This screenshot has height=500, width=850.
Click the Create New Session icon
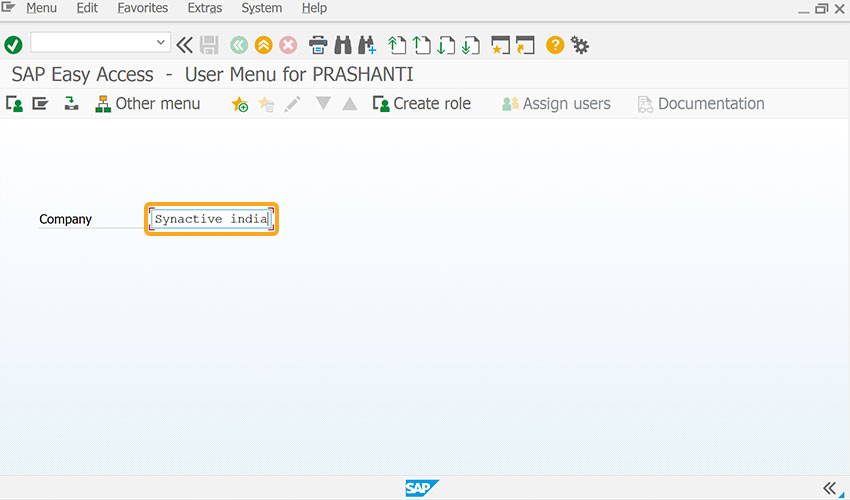[x=500, y=45]
